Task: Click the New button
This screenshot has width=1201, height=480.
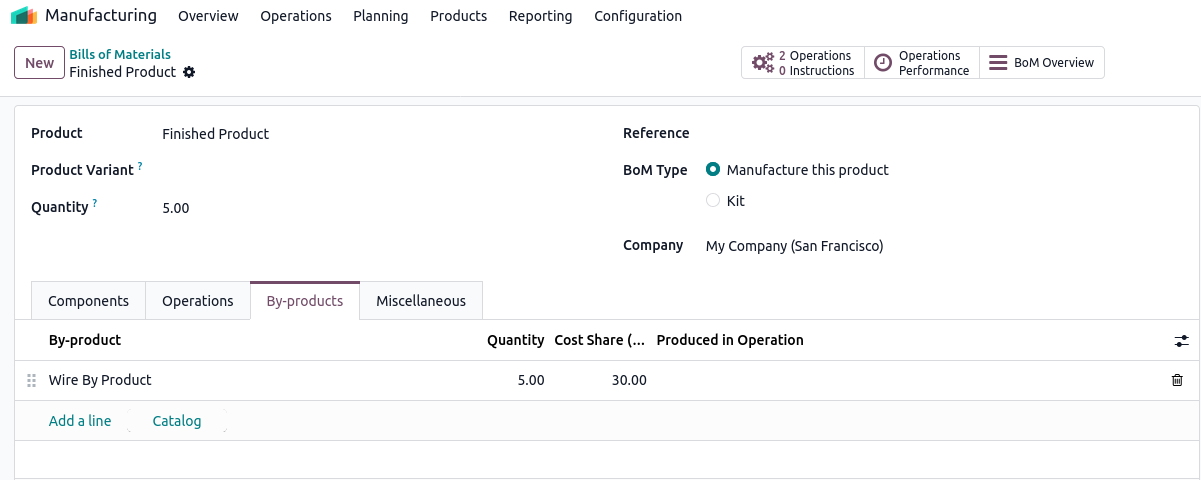Action: tap(39, 63)
